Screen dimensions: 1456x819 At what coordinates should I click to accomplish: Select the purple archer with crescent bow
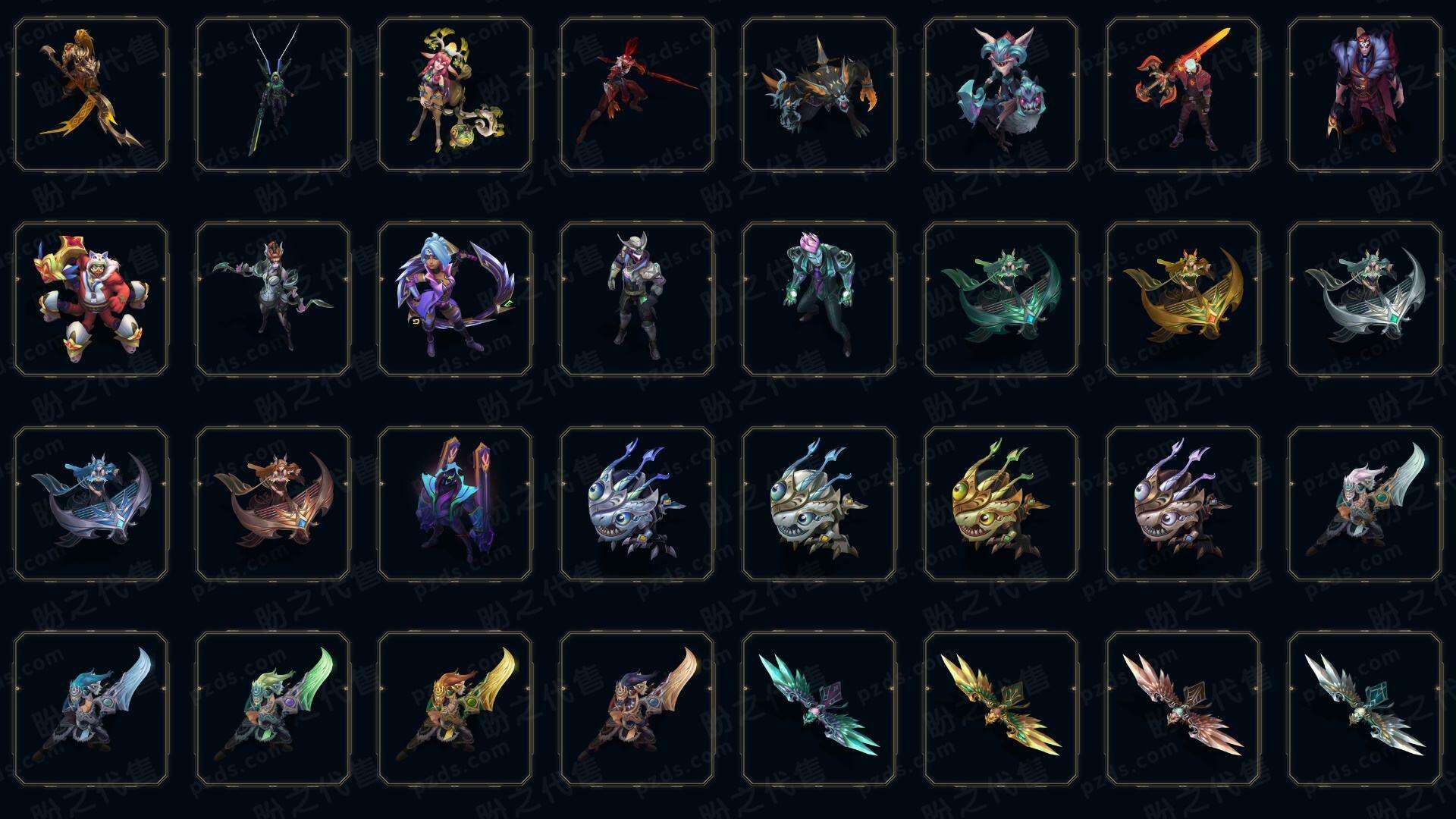pos(455,300)
